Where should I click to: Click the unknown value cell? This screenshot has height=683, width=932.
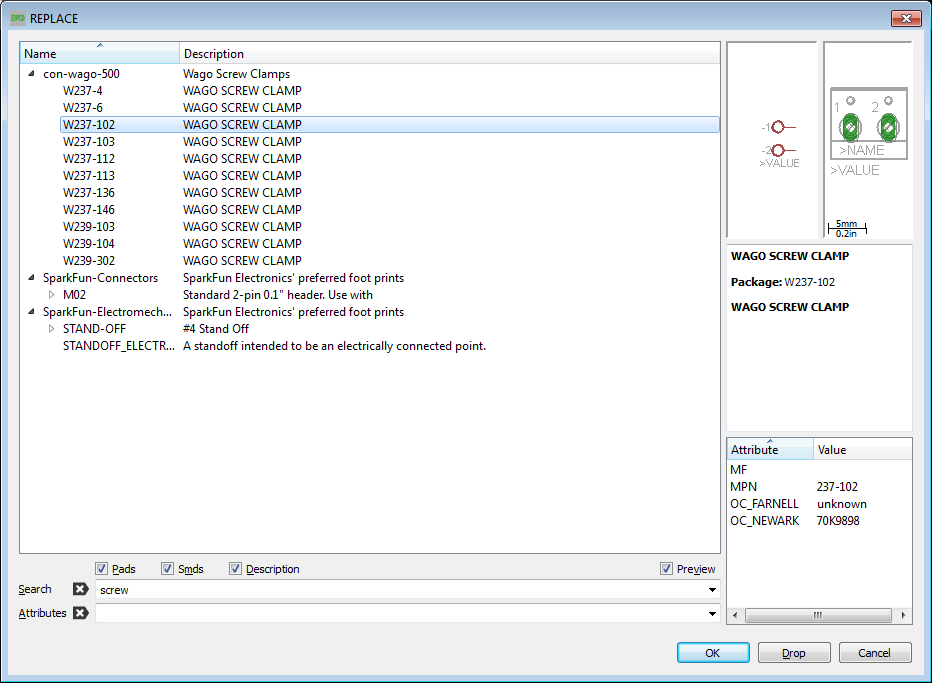tap(842, 504)
